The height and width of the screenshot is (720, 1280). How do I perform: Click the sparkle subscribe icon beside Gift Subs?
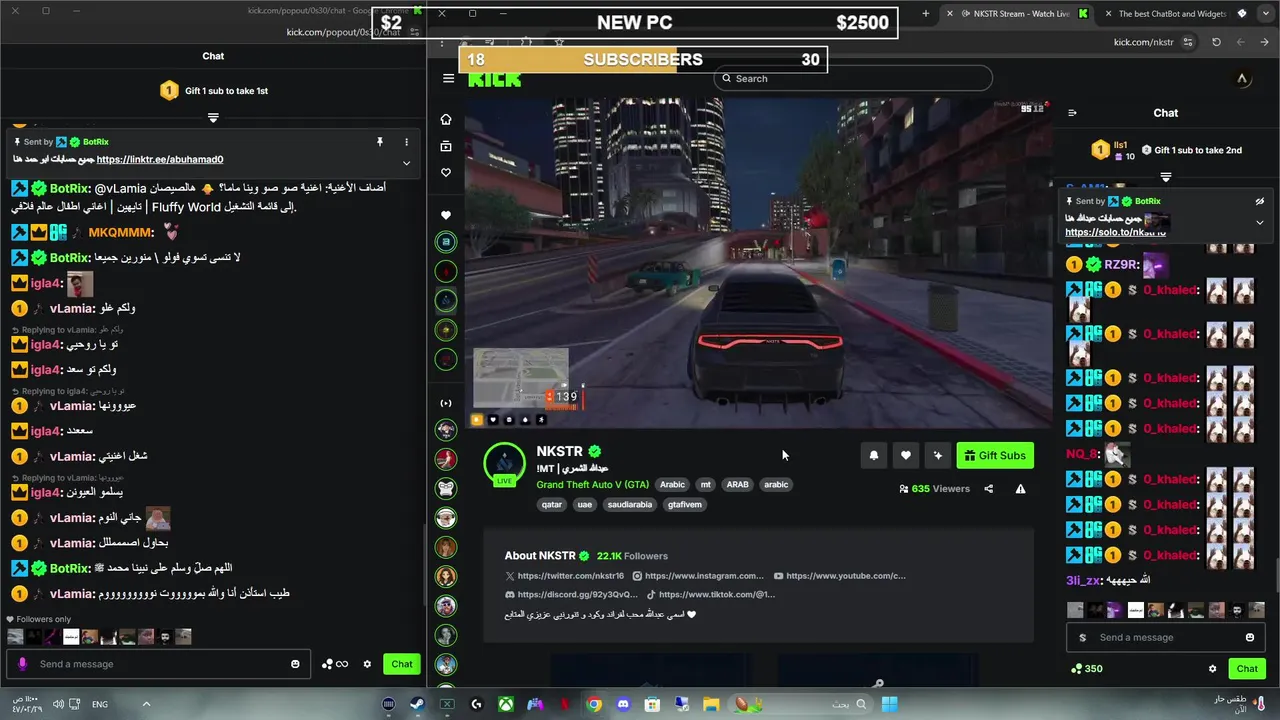938,456
